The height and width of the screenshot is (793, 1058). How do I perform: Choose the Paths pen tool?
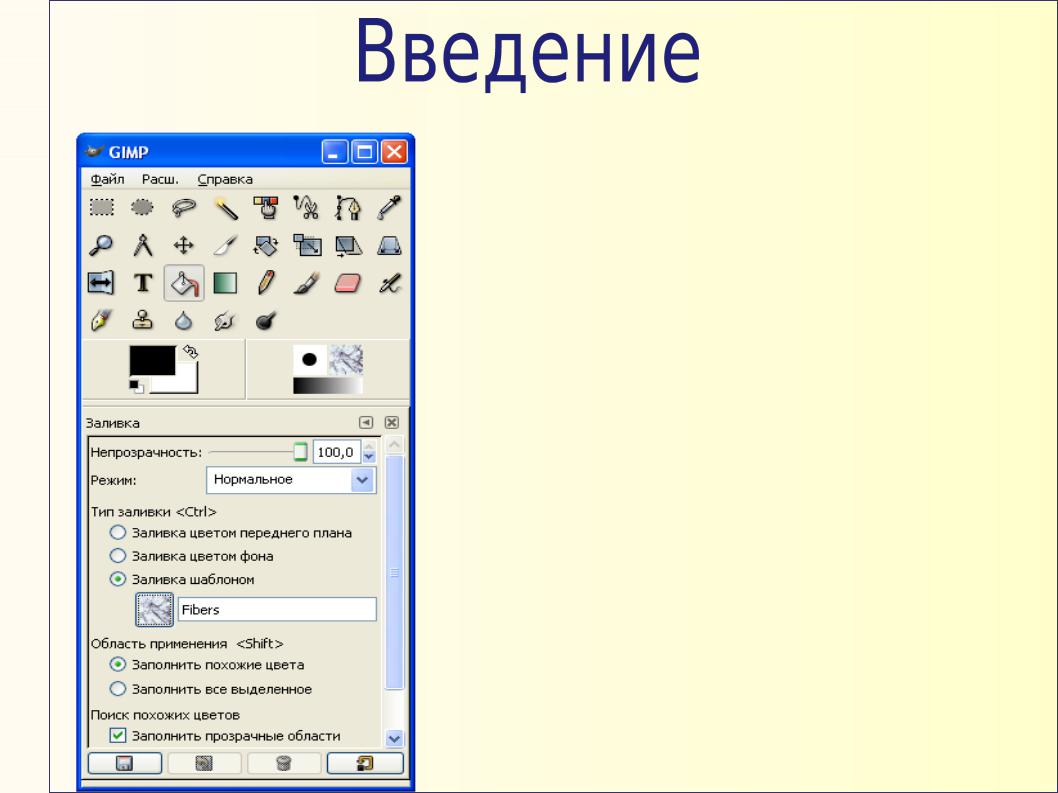[x=348, y=207]
